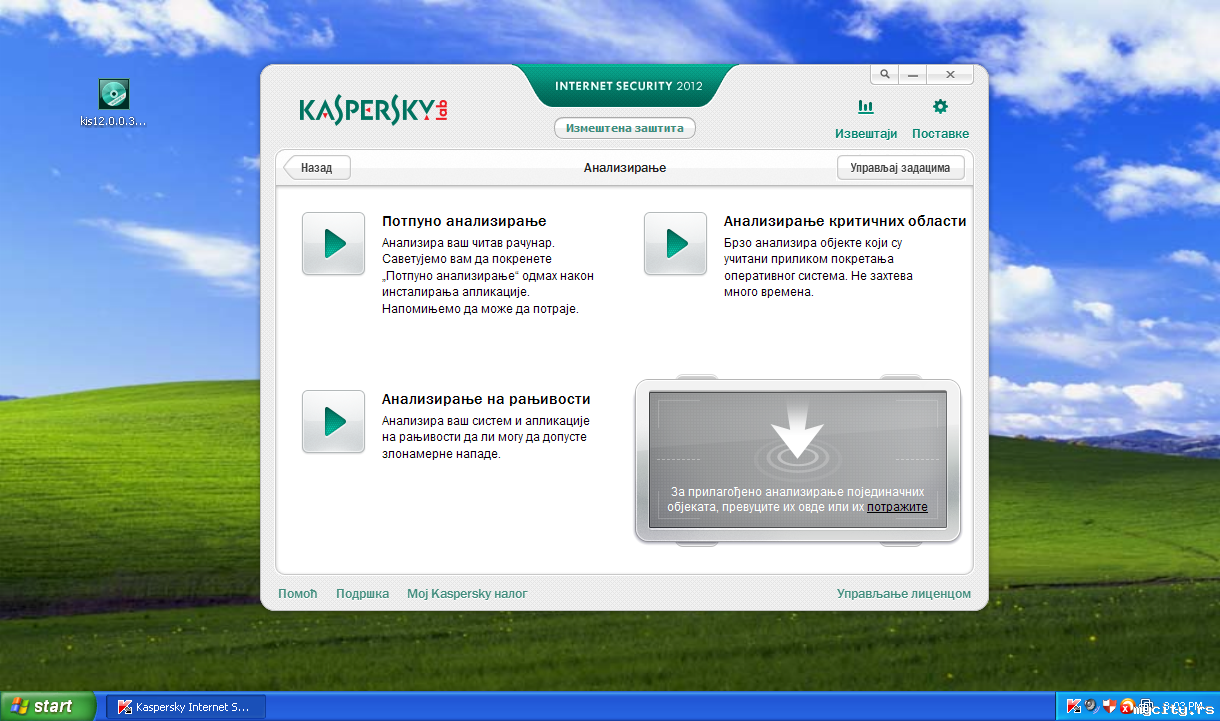
Task: Close the Kaspersky window
Action: pyautogui.click(x=950, y=75)
